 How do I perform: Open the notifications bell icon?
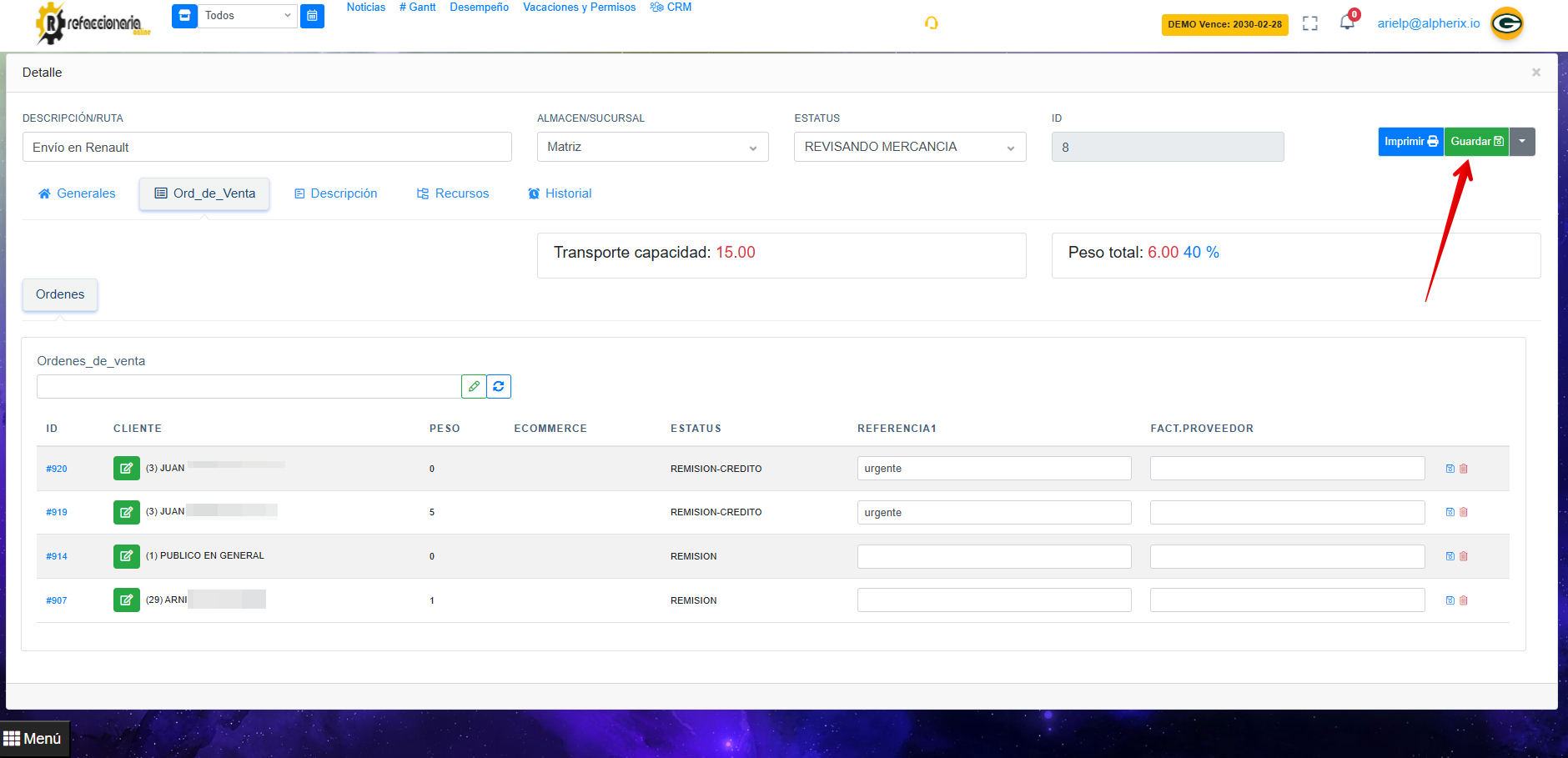(x=1347, y=23)
